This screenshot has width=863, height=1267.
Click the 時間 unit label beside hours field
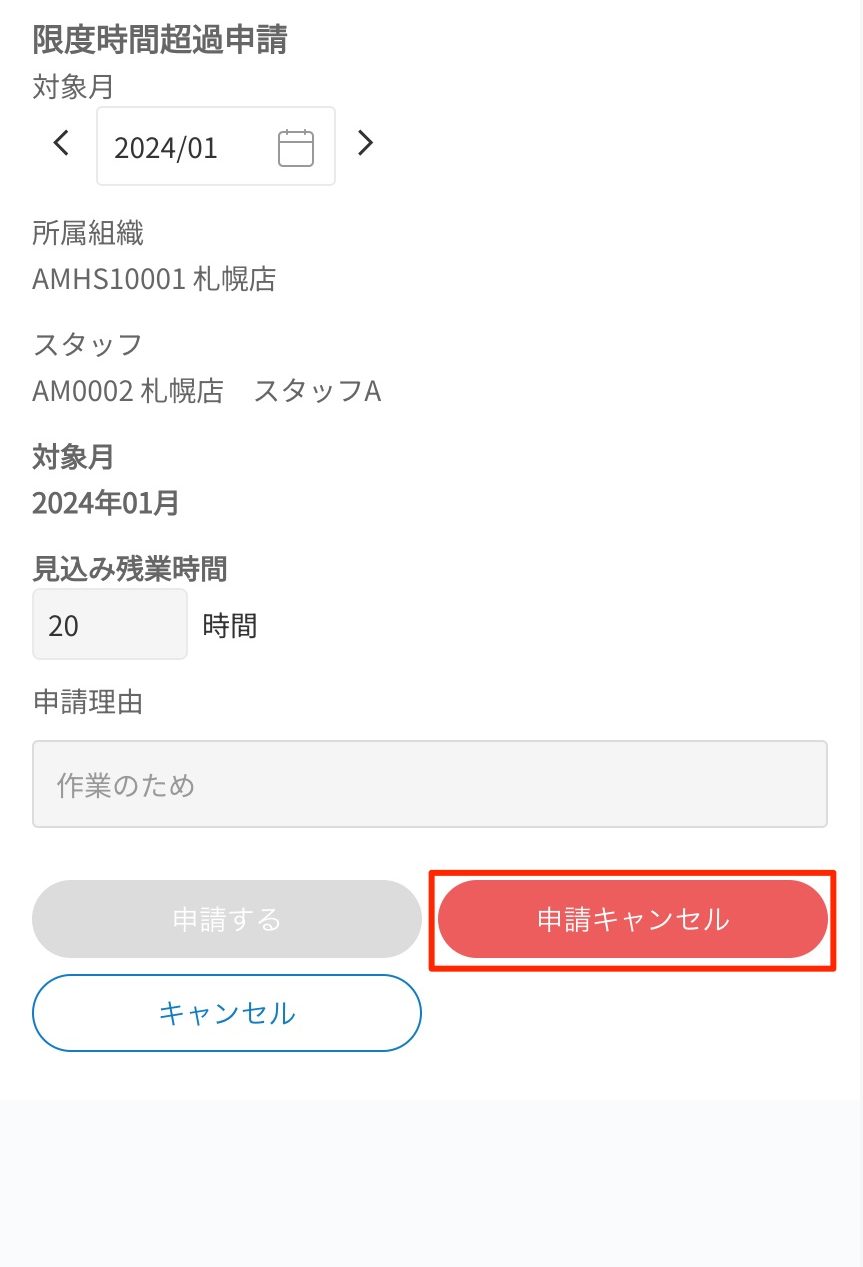coord(230,626)
